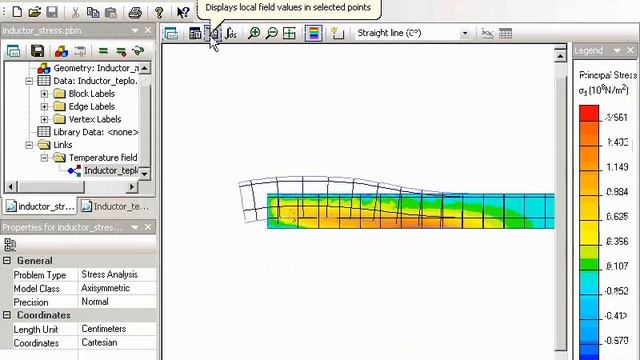Close the Properties panel
The image size is (640, 360).
pos(148,227)
